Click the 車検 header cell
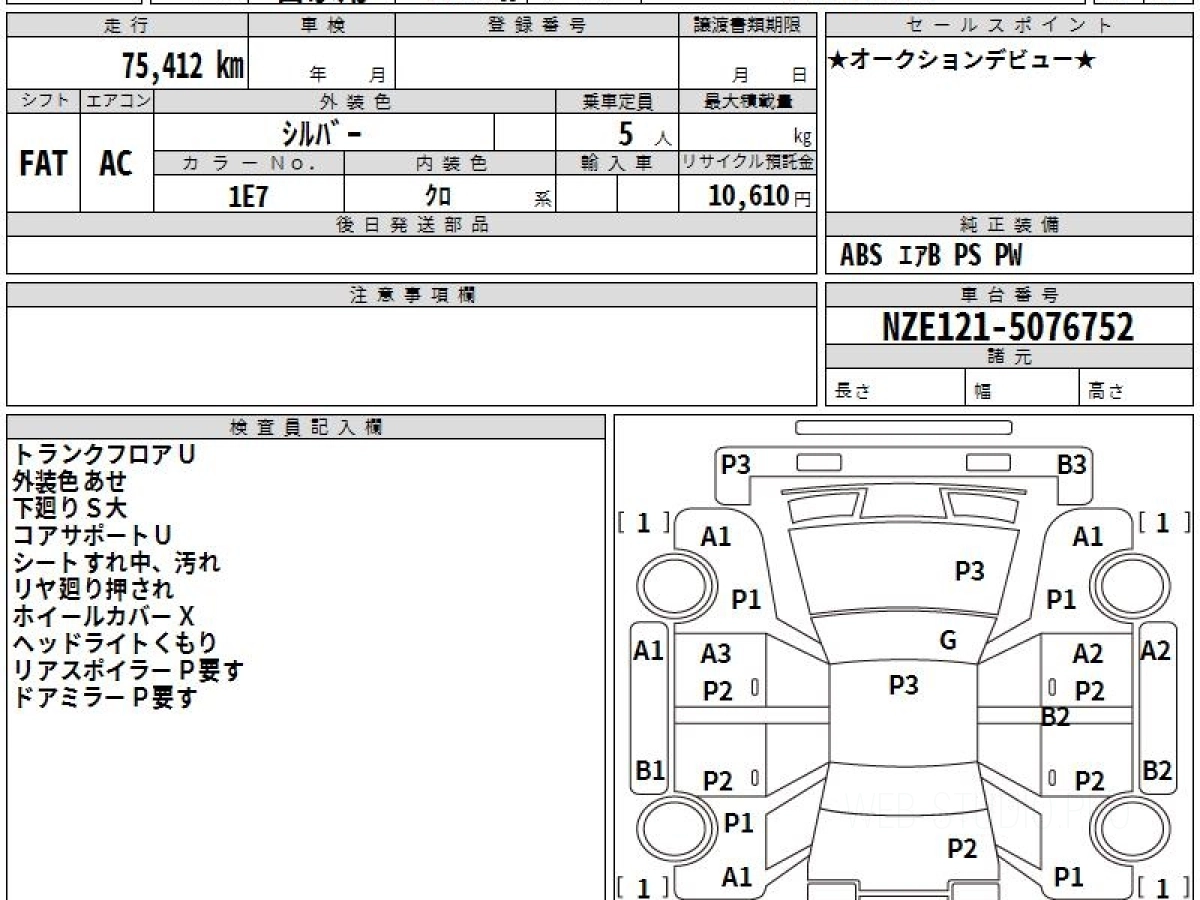This screenshot has height=900, width=1200. coord(322,25)
